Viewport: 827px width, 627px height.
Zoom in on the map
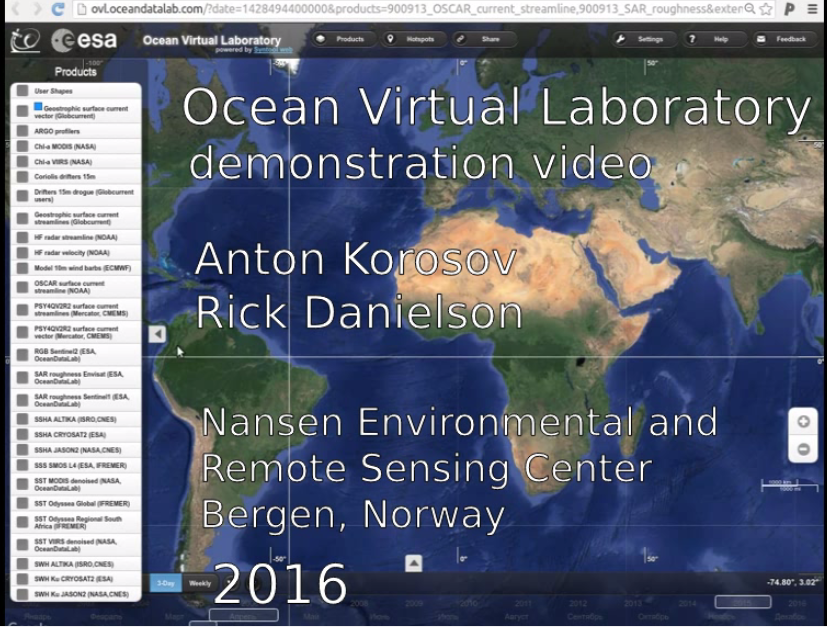pyautogui.click(x=803, y=422)
